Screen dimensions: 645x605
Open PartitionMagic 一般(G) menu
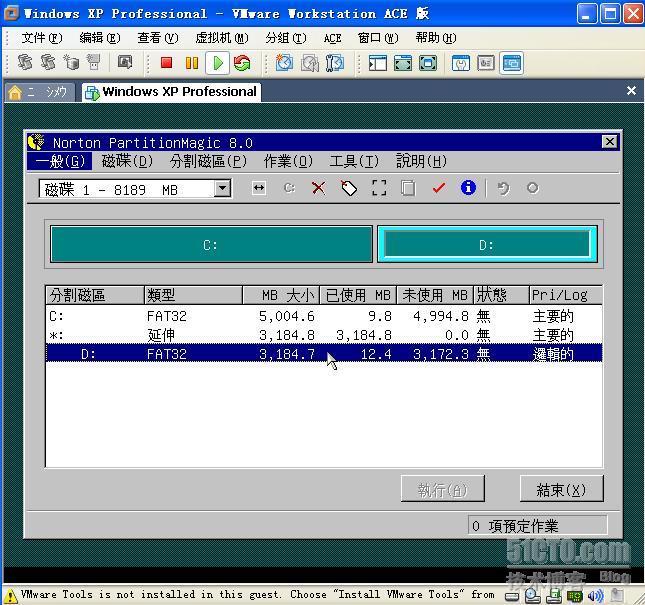coord(60,161)
